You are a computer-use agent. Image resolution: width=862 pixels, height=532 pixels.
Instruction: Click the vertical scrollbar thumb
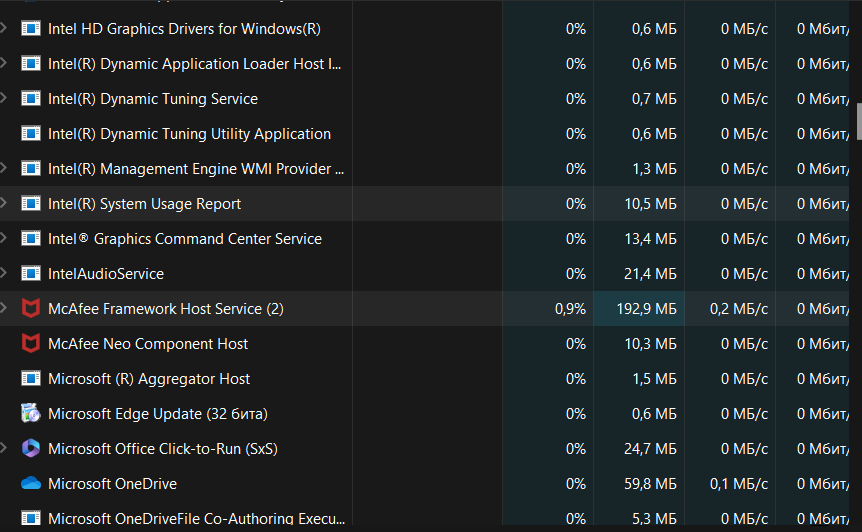coord(858,120)
